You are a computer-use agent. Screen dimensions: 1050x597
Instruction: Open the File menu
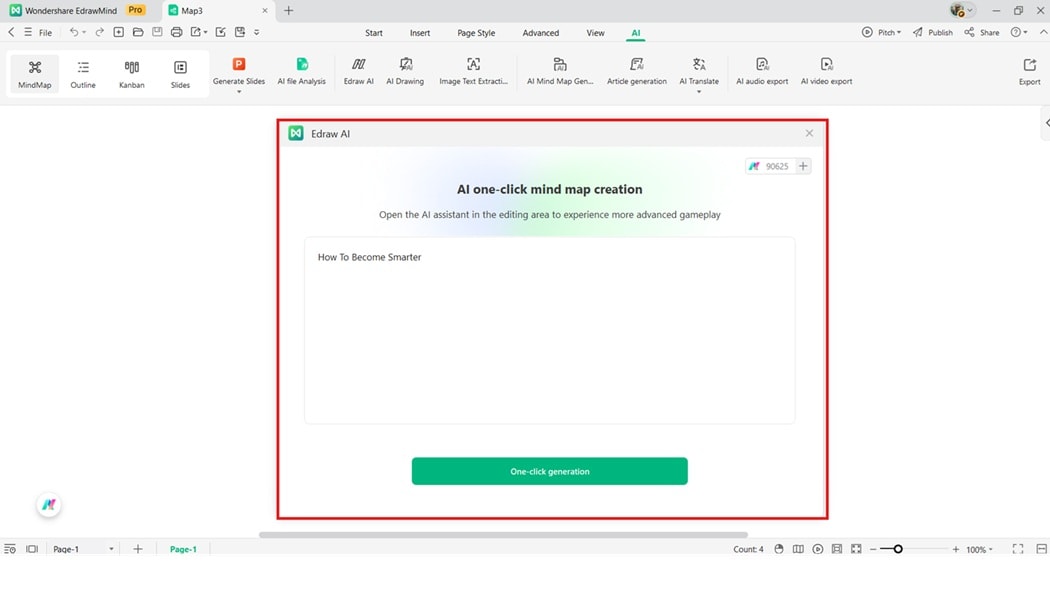45,31
